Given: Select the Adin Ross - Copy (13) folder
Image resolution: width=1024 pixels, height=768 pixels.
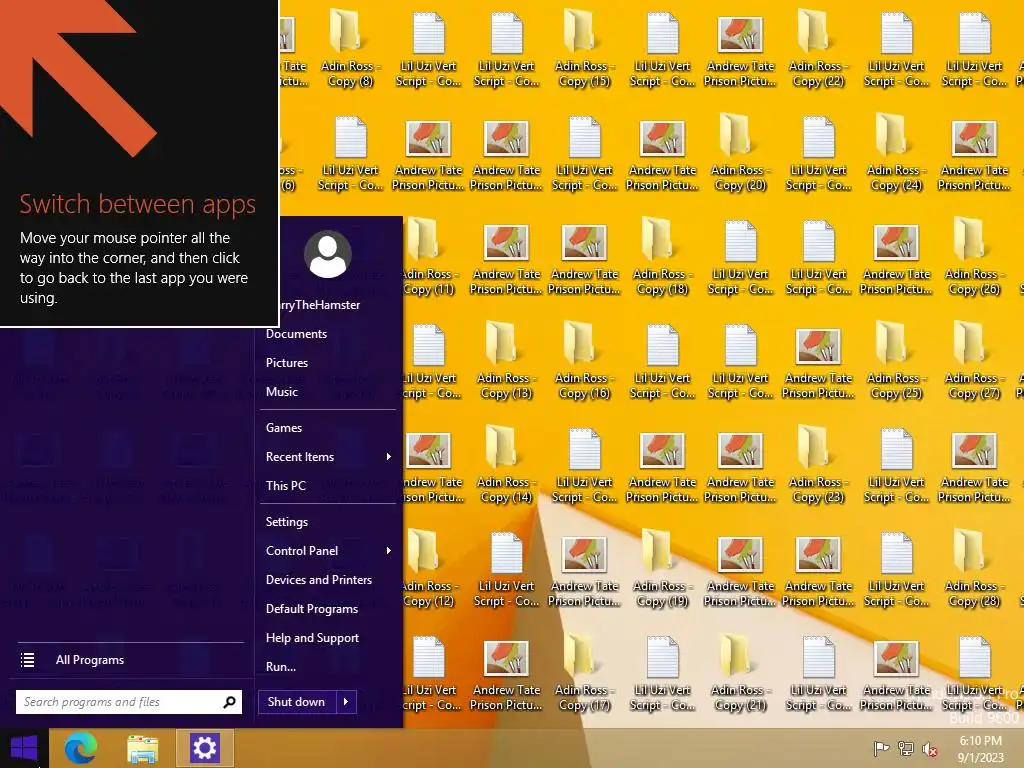Looking at the screenshot, I should [505, 359].
